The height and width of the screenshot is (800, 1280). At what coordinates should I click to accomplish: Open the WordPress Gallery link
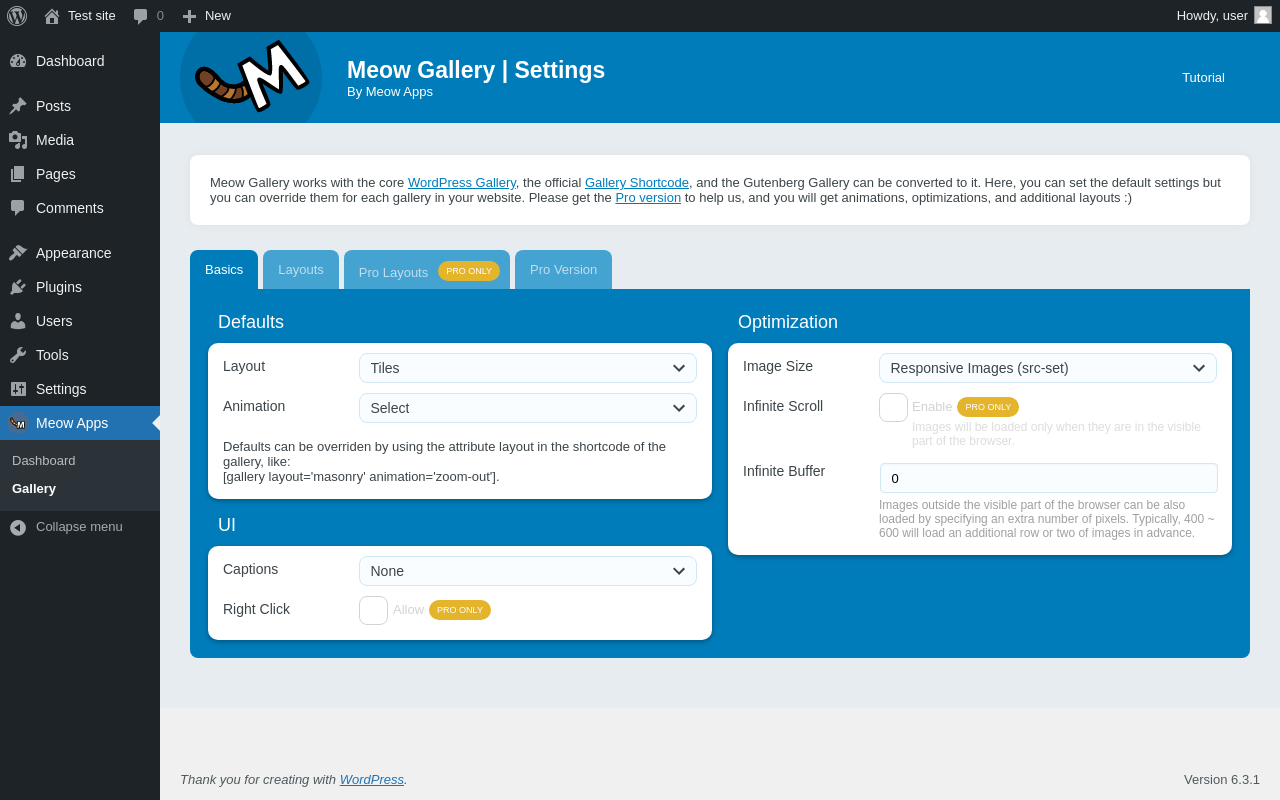(x=462, y=183)
